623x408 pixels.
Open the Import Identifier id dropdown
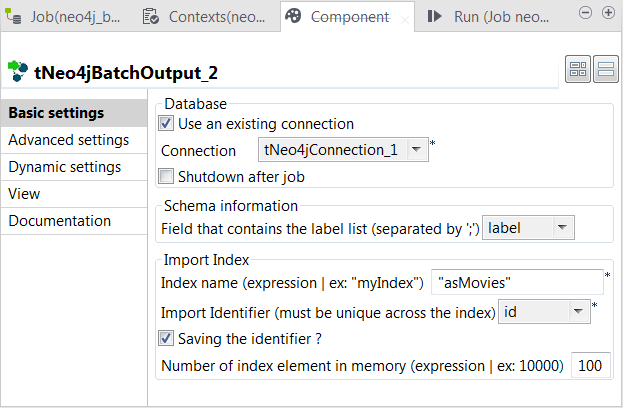click(577, 312)
